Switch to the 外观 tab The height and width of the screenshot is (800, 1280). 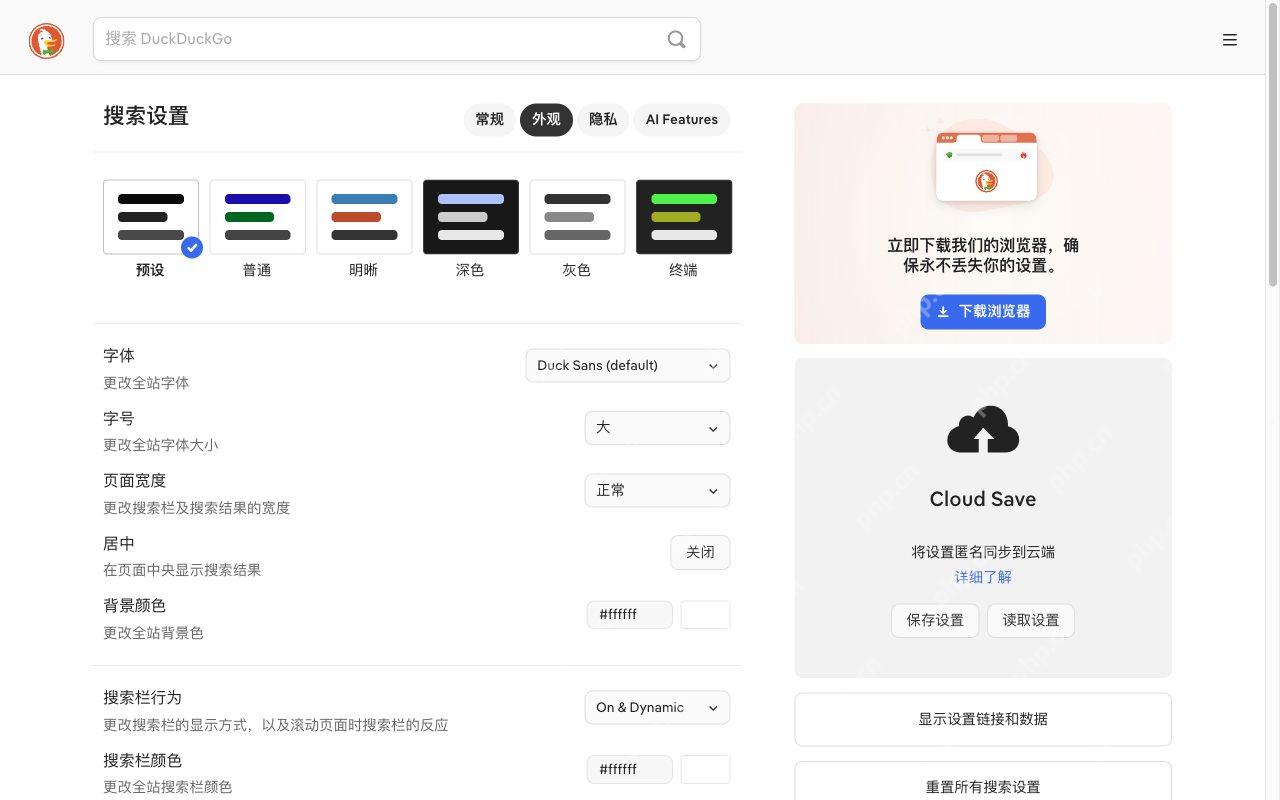click(546, 120)
